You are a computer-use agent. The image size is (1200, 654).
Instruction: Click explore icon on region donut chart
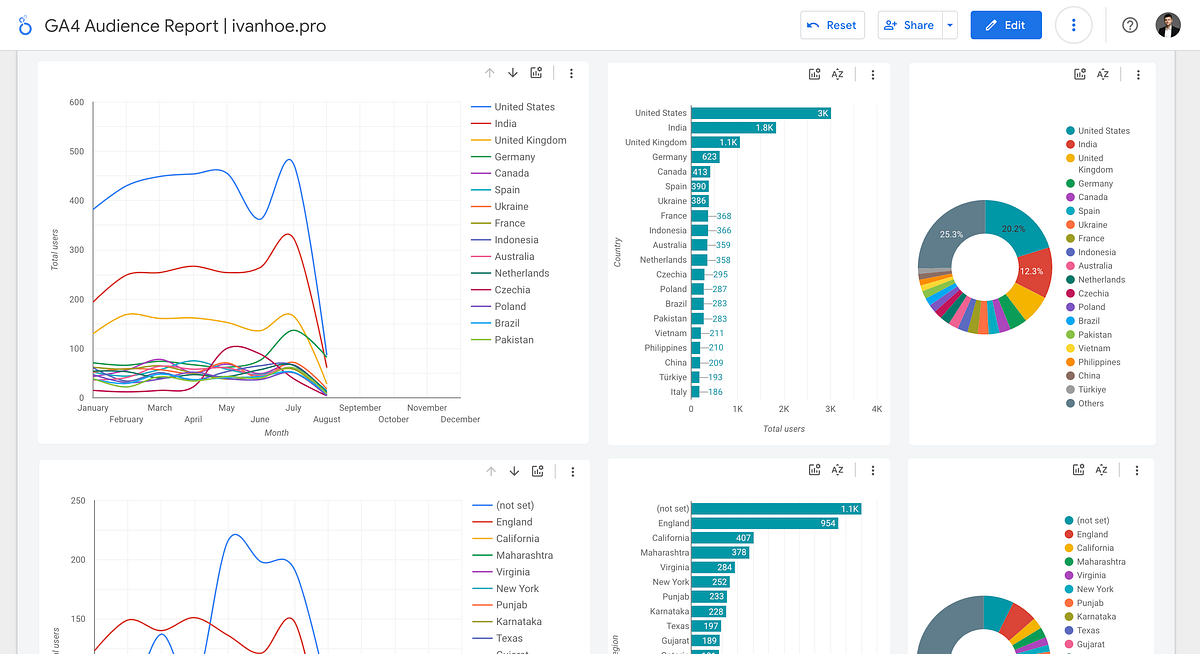click(1079, 470)
